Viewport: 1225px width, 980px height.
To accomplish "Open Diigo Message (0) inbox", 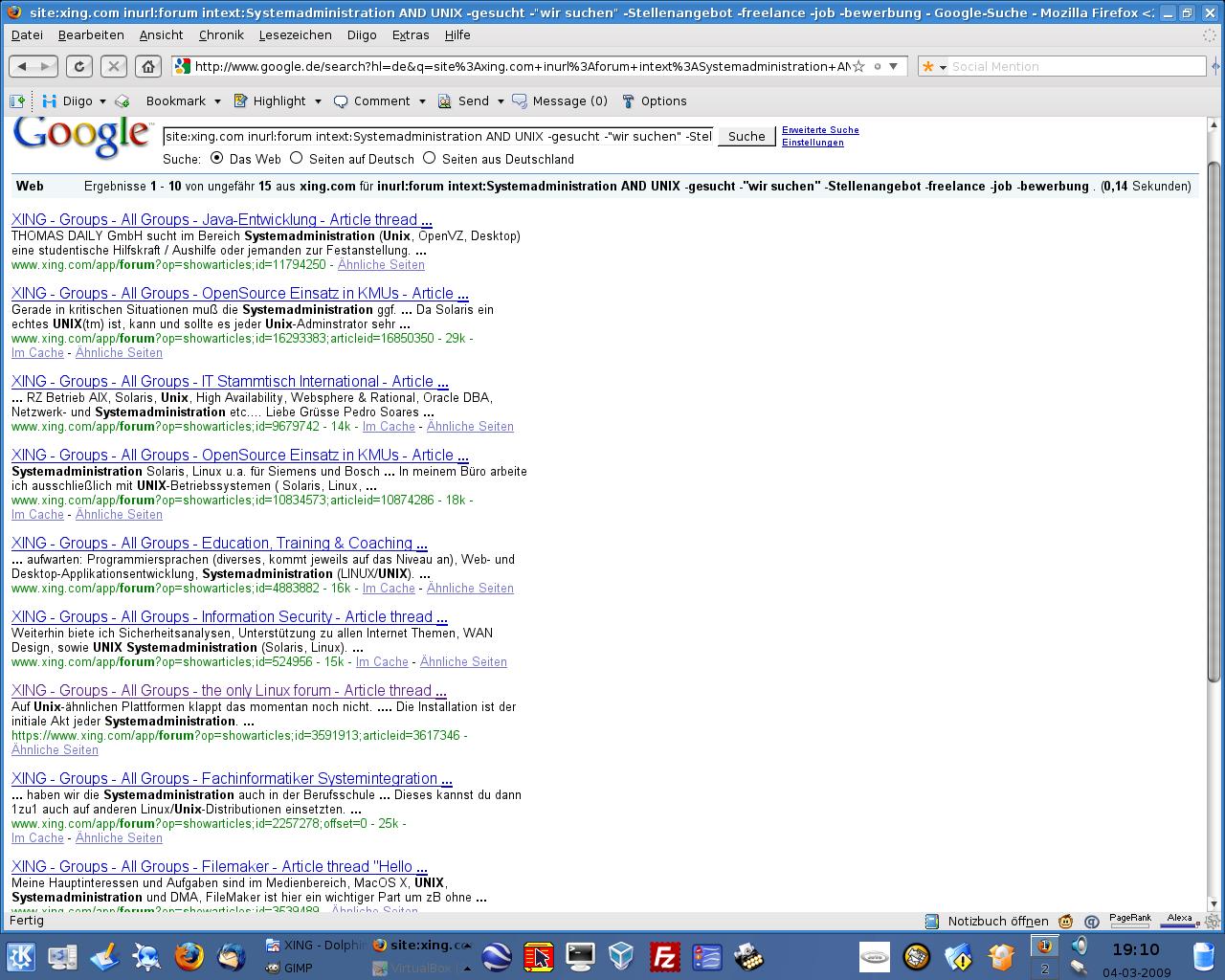I will point(560,100).
